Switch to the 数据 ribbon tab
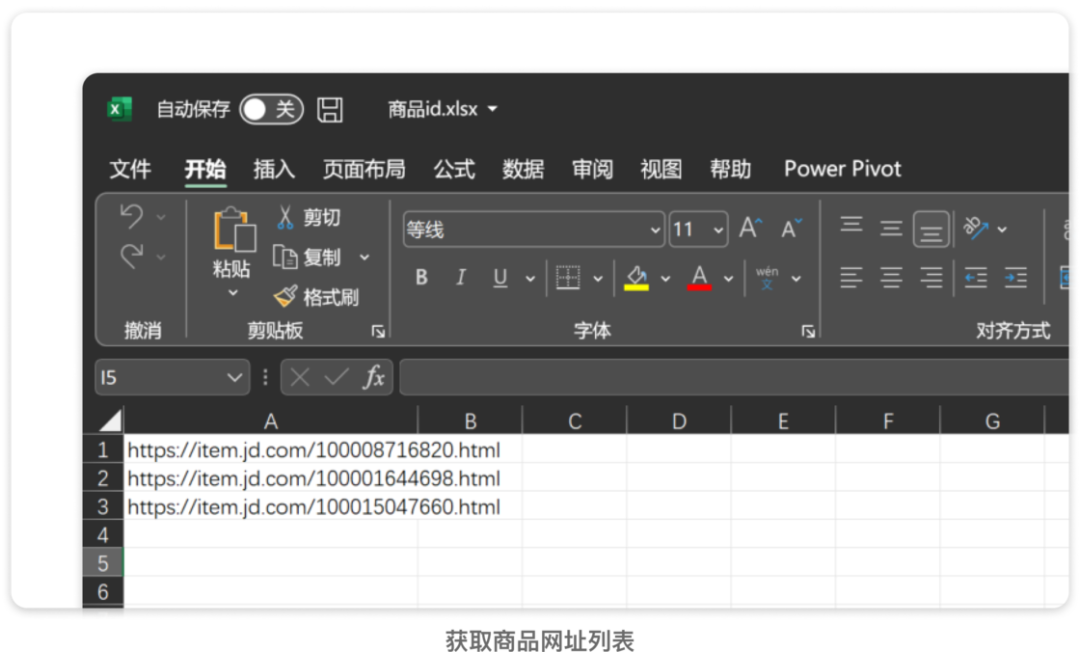 point(523,169)
